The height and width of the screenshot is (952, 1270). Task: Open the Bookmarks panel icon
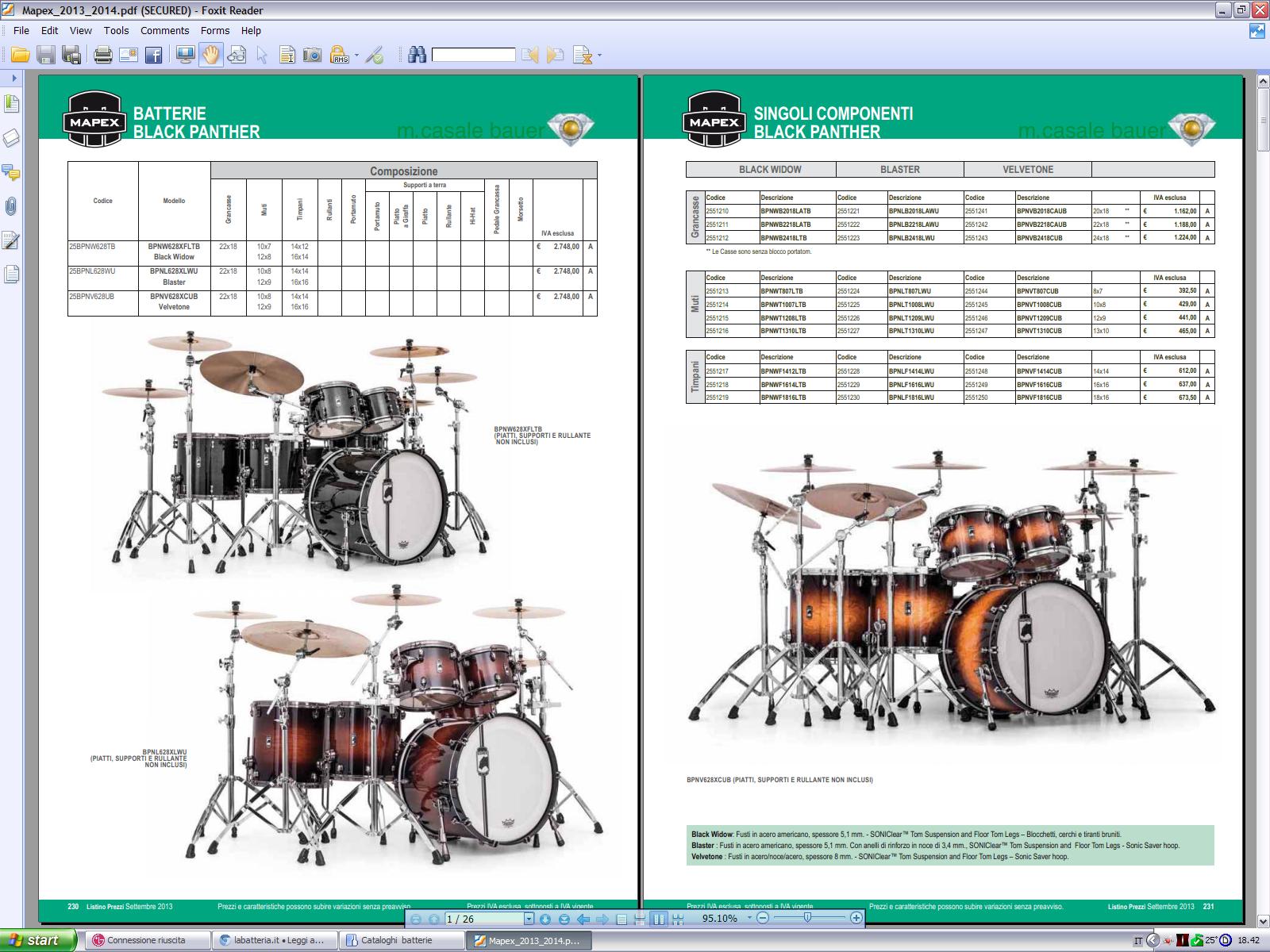point(11,104)
